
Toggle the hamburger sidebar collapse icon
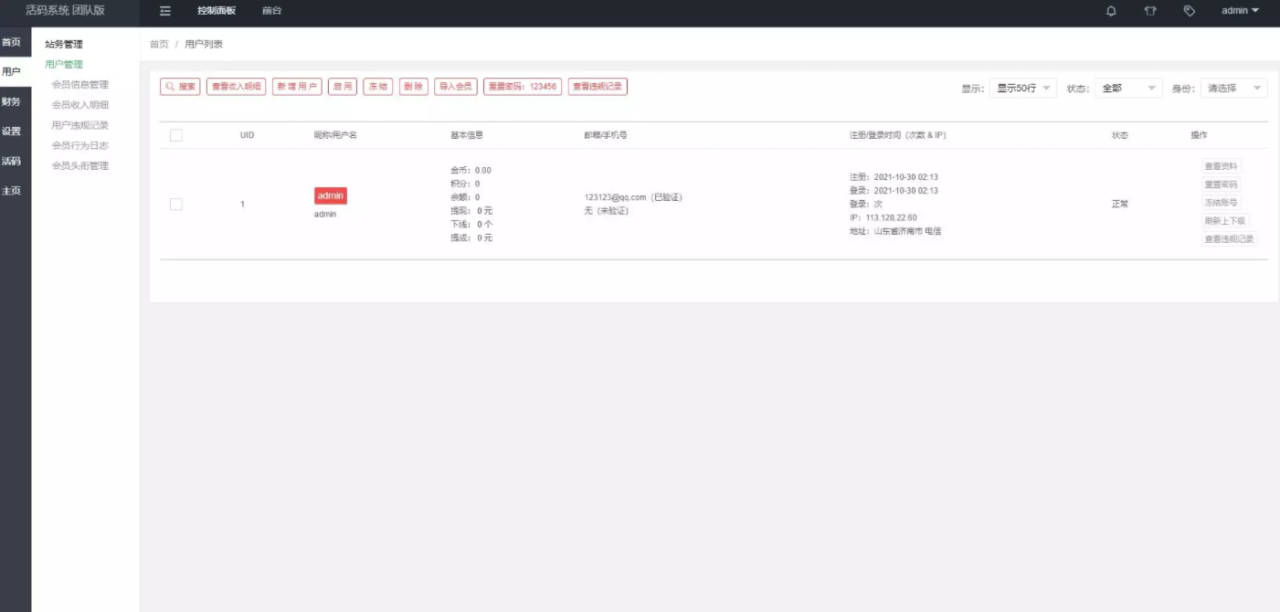(x=165, y=11)
